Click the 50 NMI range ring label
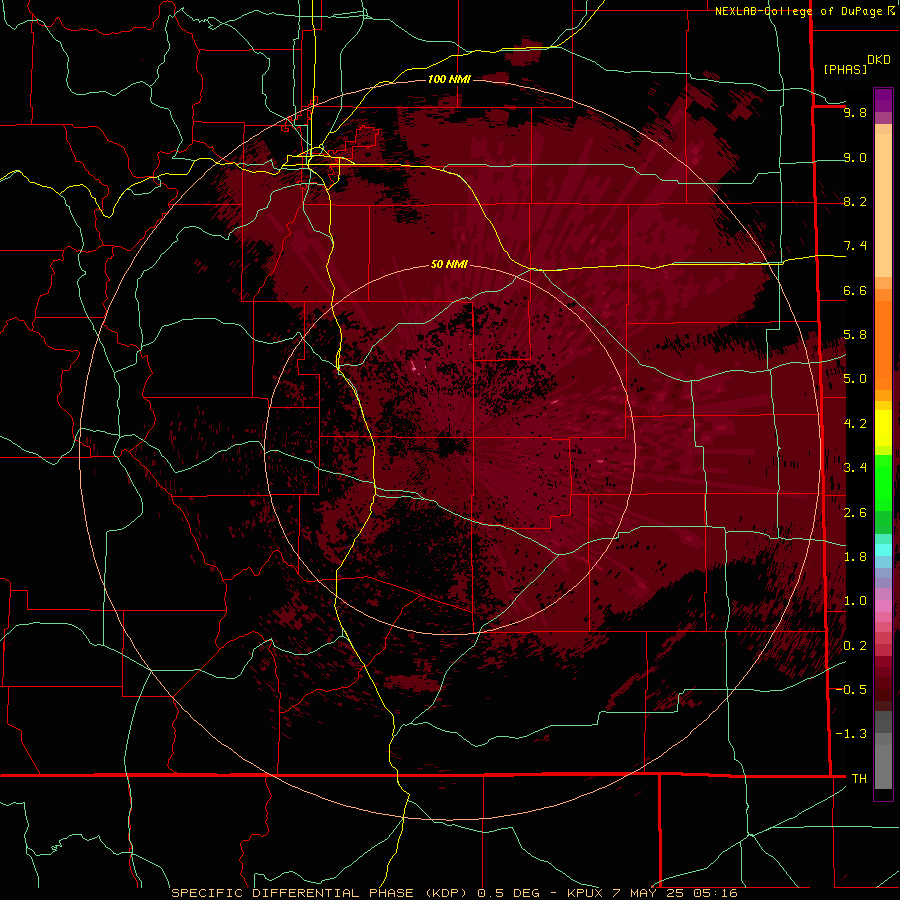The height and width of the screenshot is (900, 900). (x=449, y=264)
